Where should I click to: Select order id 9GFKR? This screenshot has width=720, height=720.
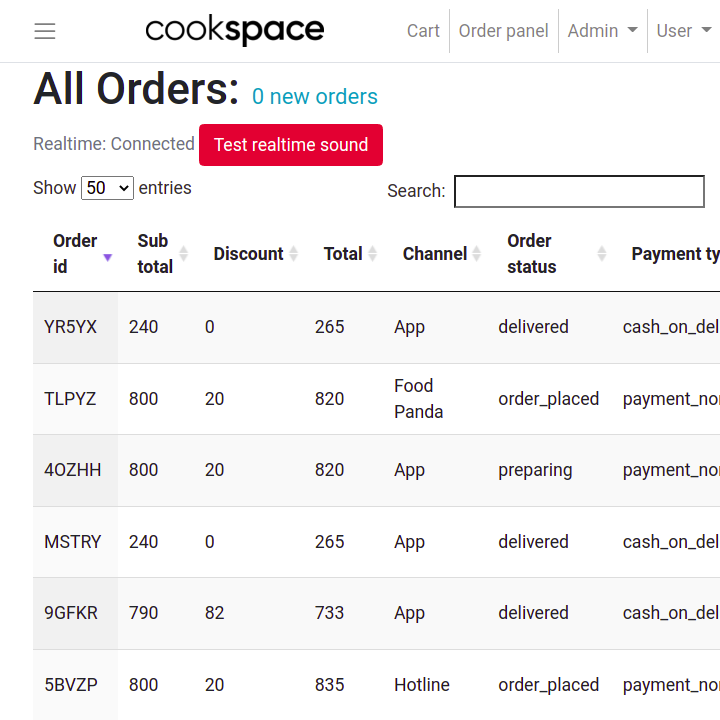(x=71, y=613)
